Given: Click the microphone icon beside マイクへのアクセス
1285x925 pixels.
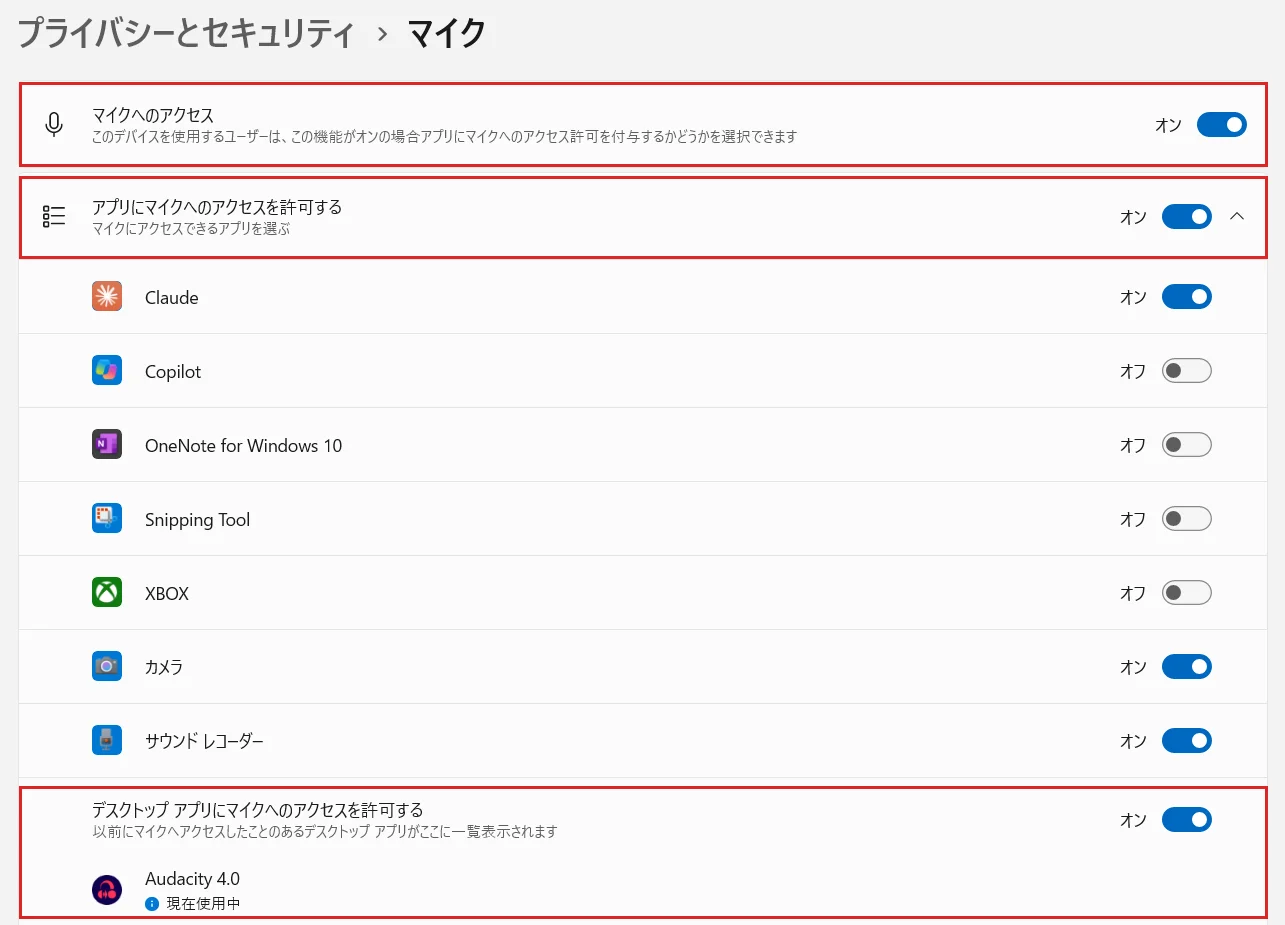Looking at the screenshot, I should (54, 125).
